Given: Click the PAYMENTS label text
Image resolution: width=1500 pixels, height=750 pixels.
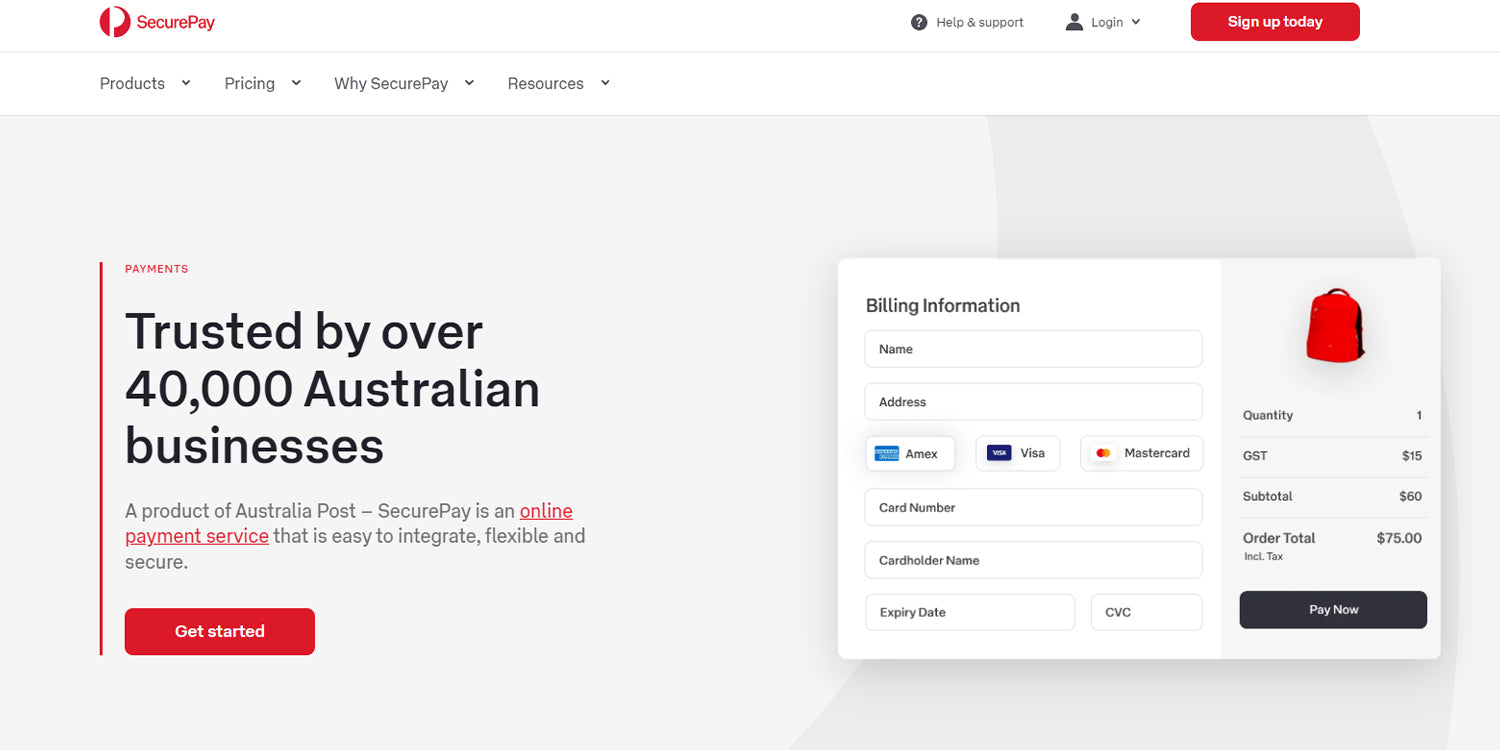Looking at the screenshot, I should pos(157,269).
